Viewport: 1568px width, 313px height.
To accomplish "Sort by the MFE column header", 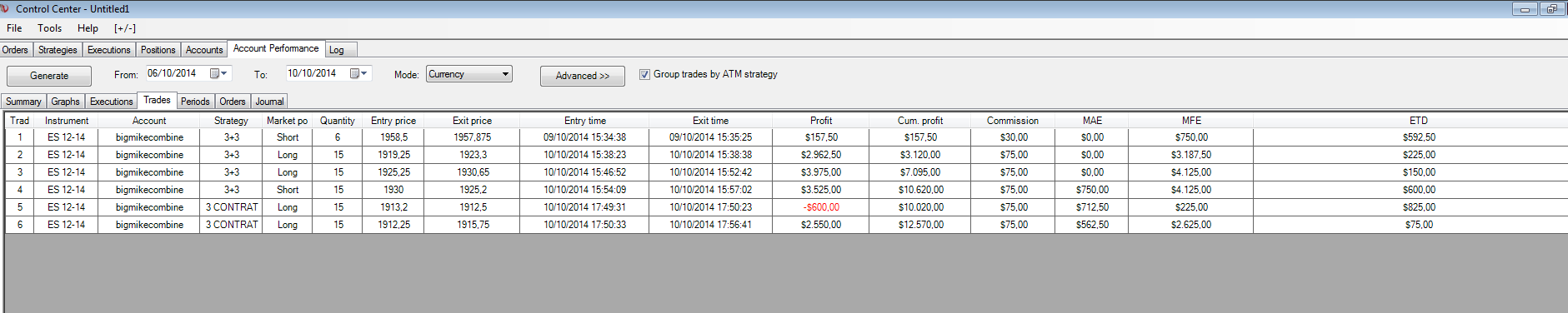I will click(1191, 121).
